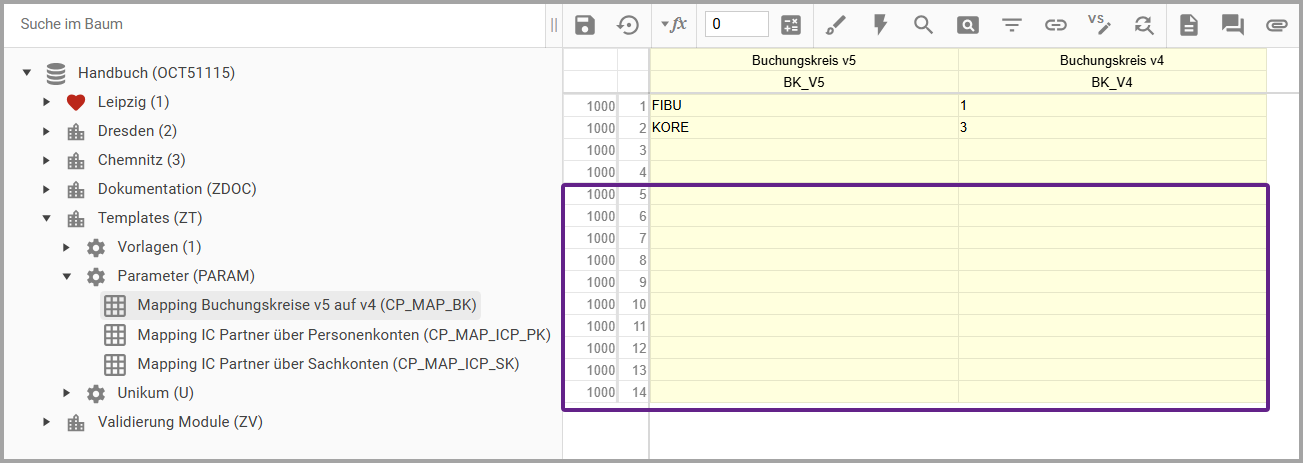The height and width of the screenshot is (463, 1303).
Task: Open the comments speech bubble icon
Action: tap(1233, 25)
